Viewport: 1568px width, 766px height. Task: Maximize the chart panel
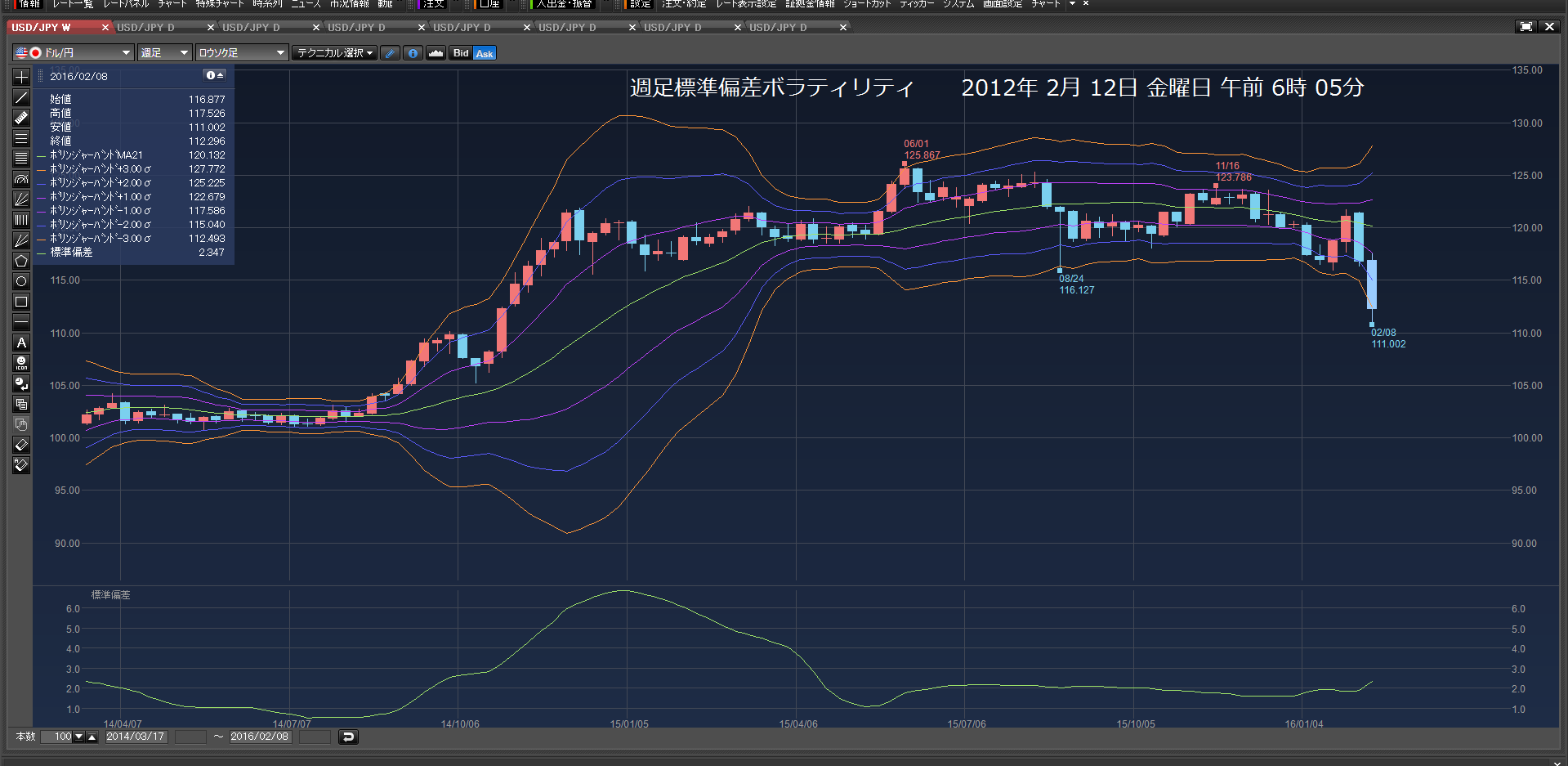[x=1526, y=27]
